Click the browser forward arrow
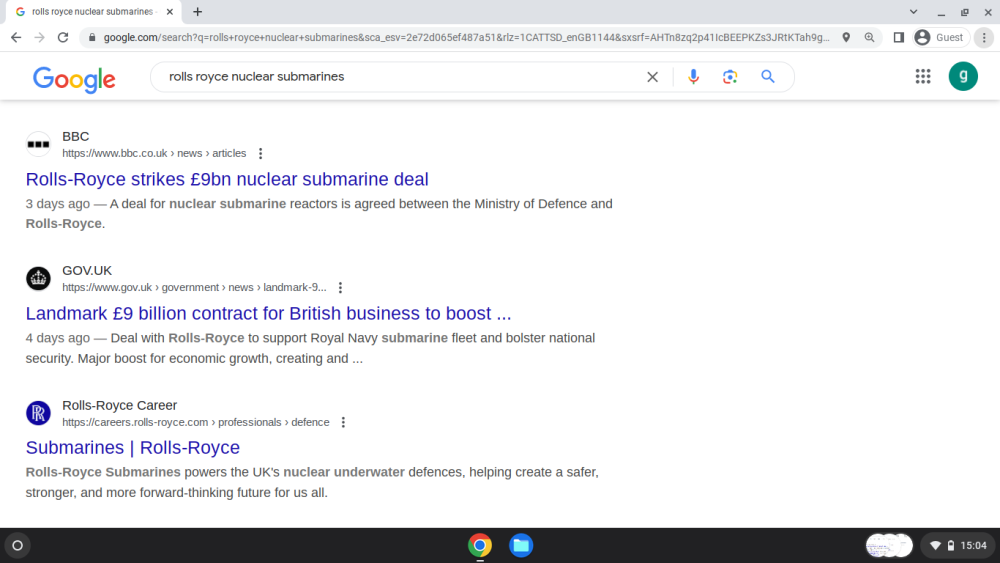 [40, 38]
